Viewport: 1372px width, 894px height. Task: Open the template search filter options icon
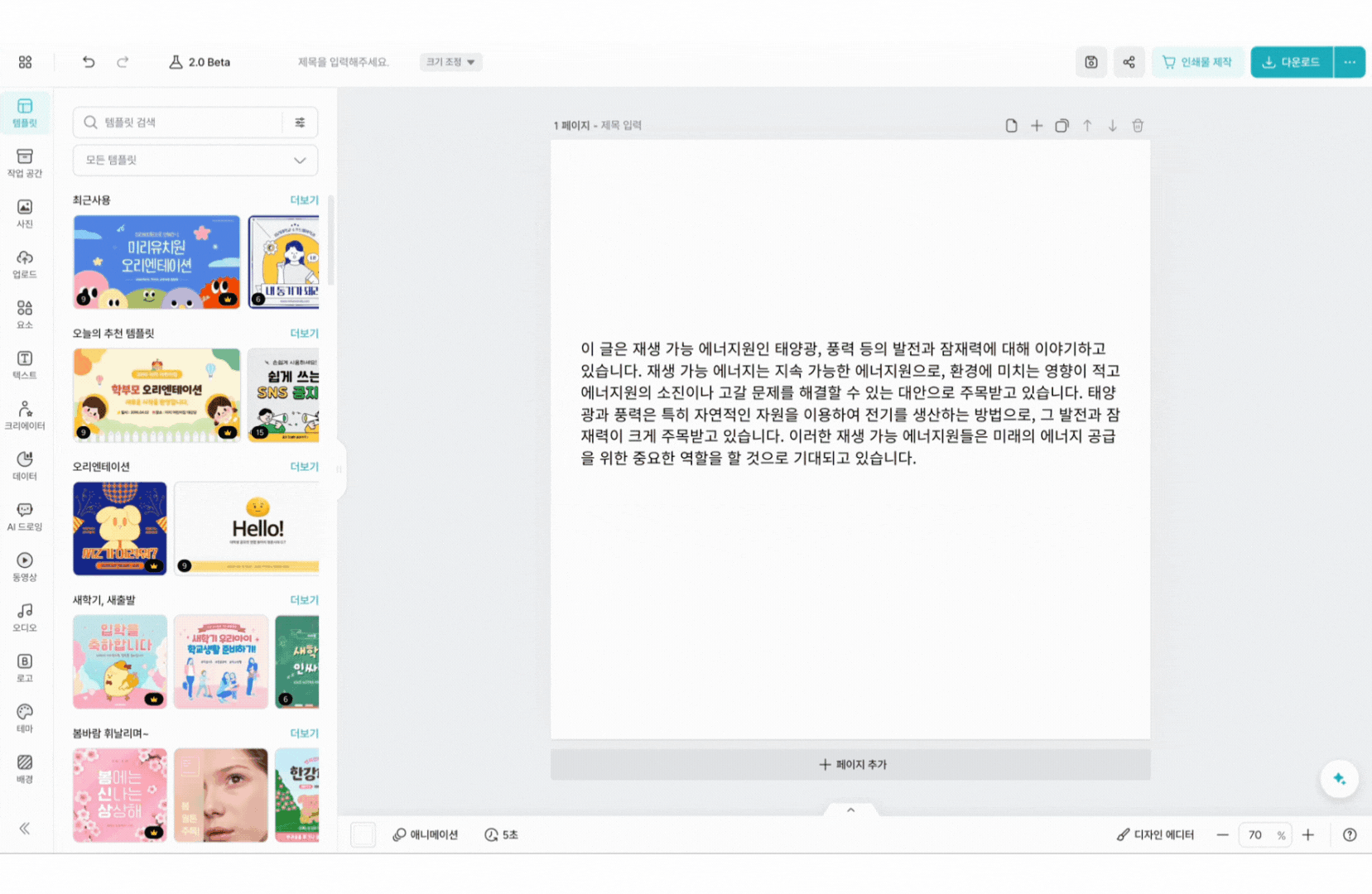(x=300, y=123)
